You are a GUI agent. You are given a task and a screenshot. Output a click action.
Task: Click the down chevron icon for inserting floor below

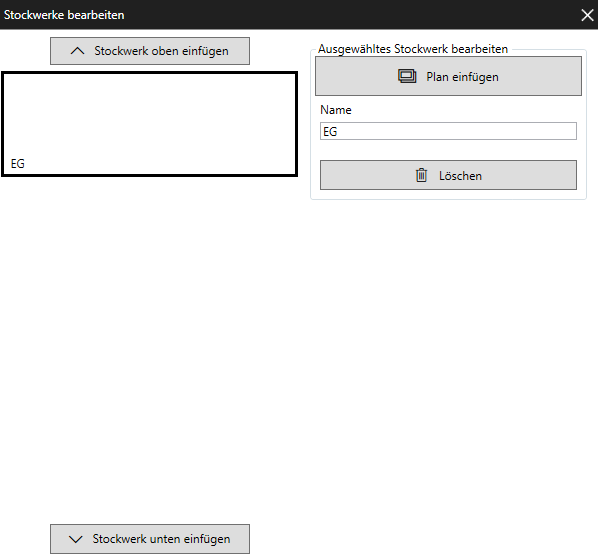tap(76, 539)
